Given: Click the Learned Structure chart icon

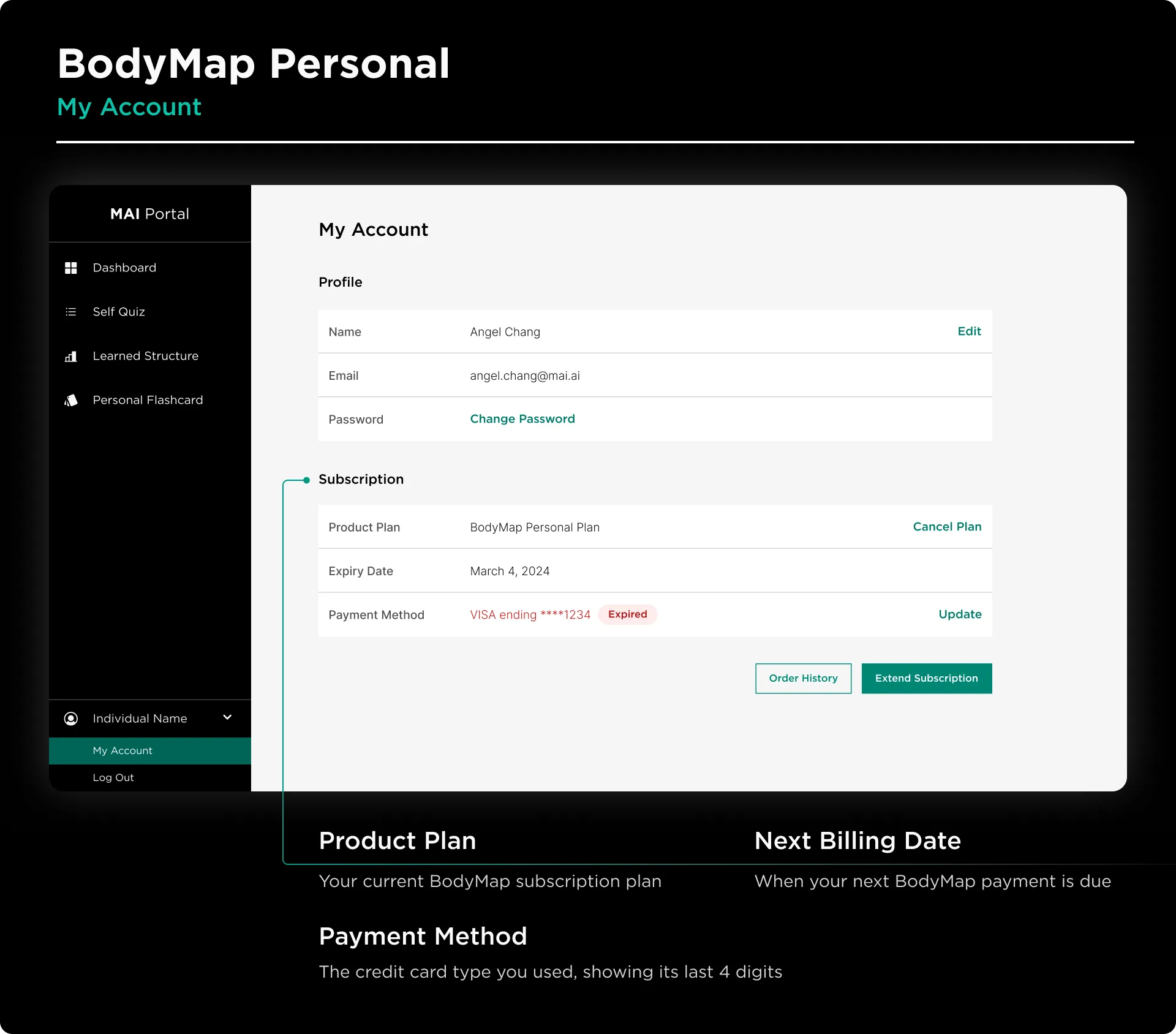Looking at the screenshot, I should [x=71, y=356].
